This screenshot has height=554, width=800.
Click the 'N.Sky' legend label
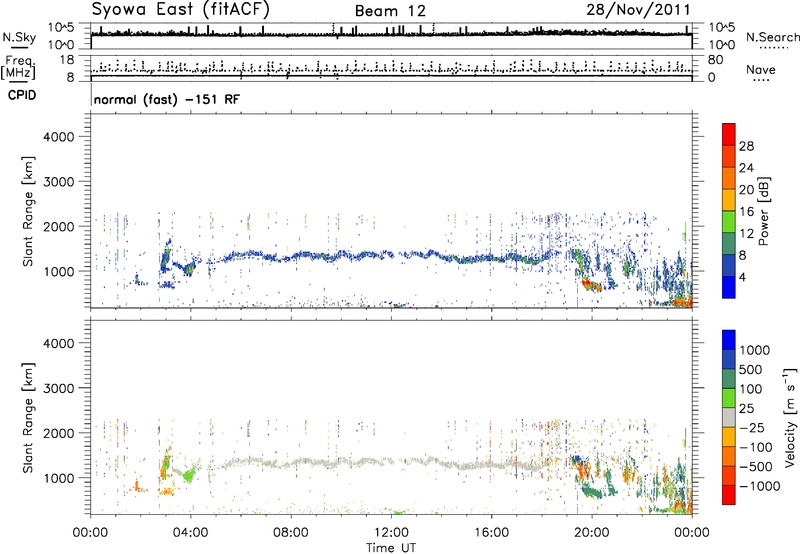19,37
